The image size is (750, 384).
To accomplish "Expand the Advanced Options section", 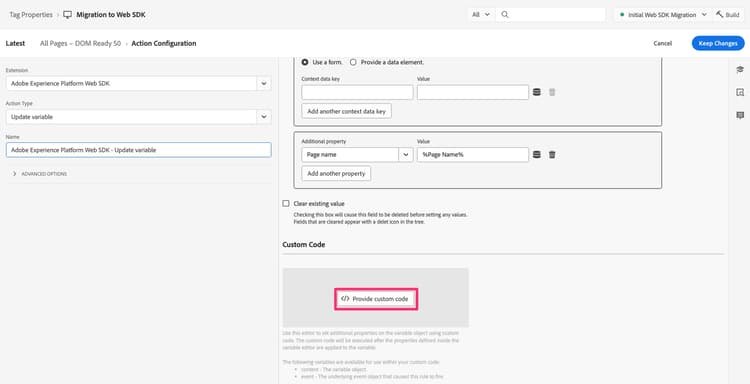I will coord(40,174).
